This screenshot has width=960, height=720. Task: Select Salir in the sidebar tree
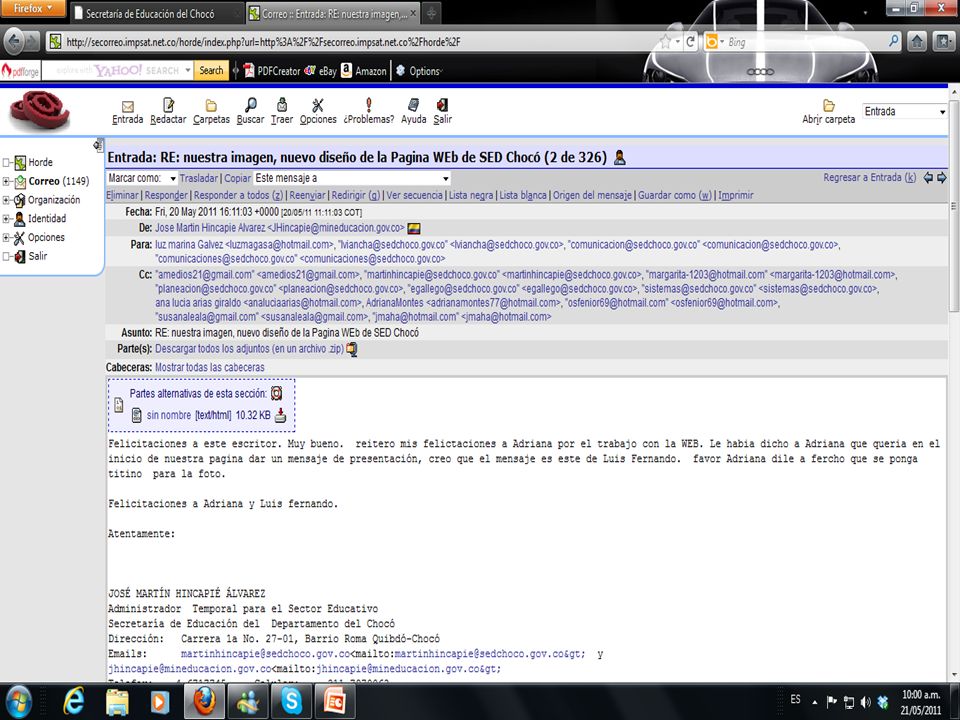coord(37,256)
